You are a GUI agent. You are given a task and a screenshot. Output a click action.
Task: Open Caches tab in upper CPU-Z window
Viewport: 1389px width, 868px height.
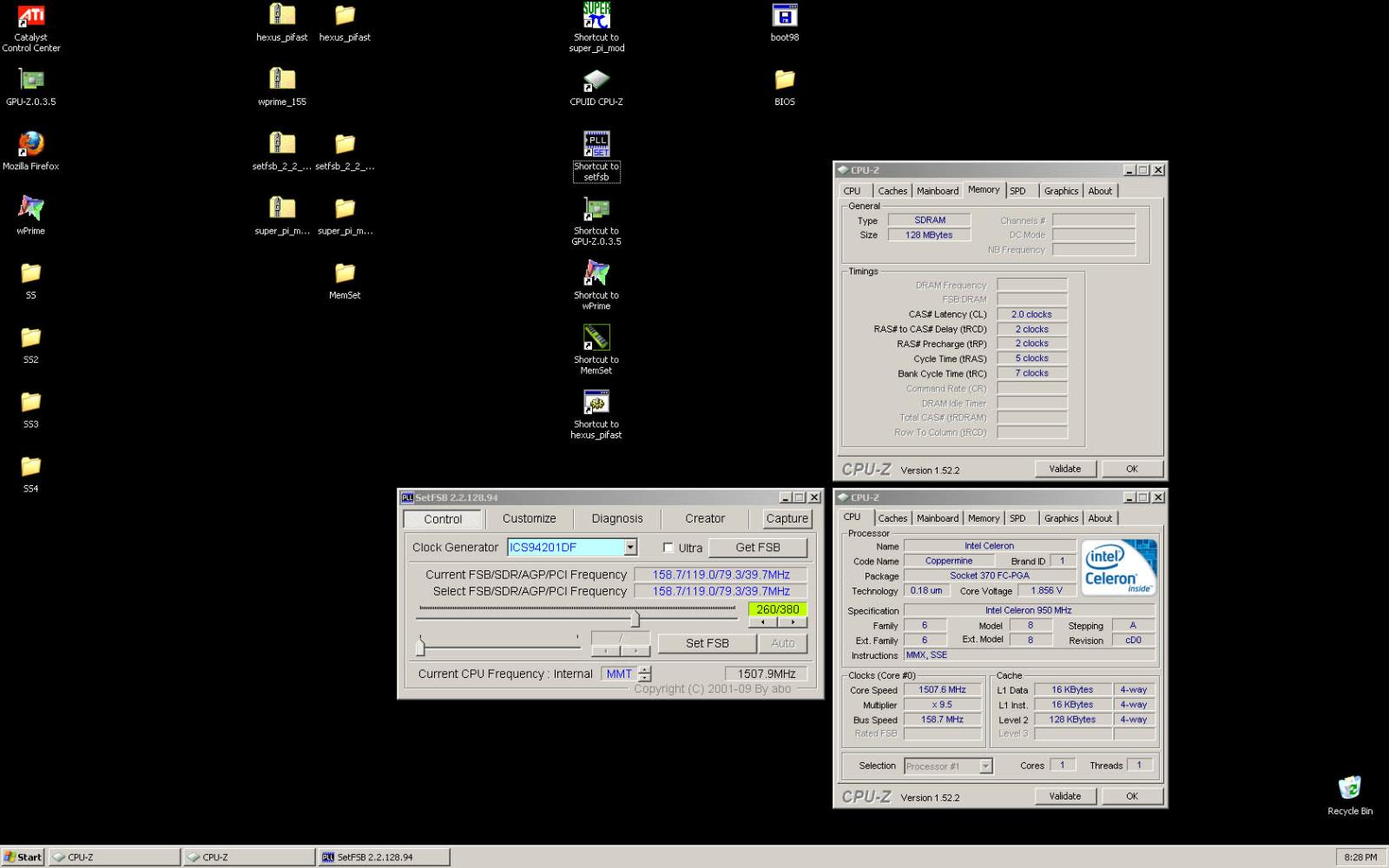(x=892, y=191)
